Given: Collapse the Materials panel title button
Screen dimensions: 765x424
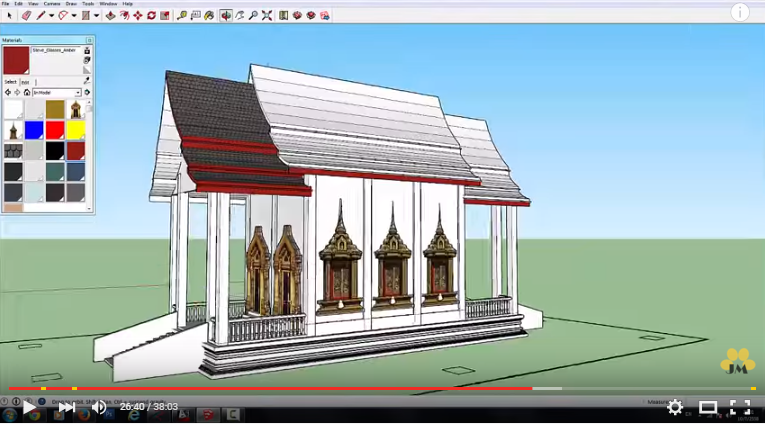Looking at the screenshot, I should pyautogui.click(x=89, y=40).
